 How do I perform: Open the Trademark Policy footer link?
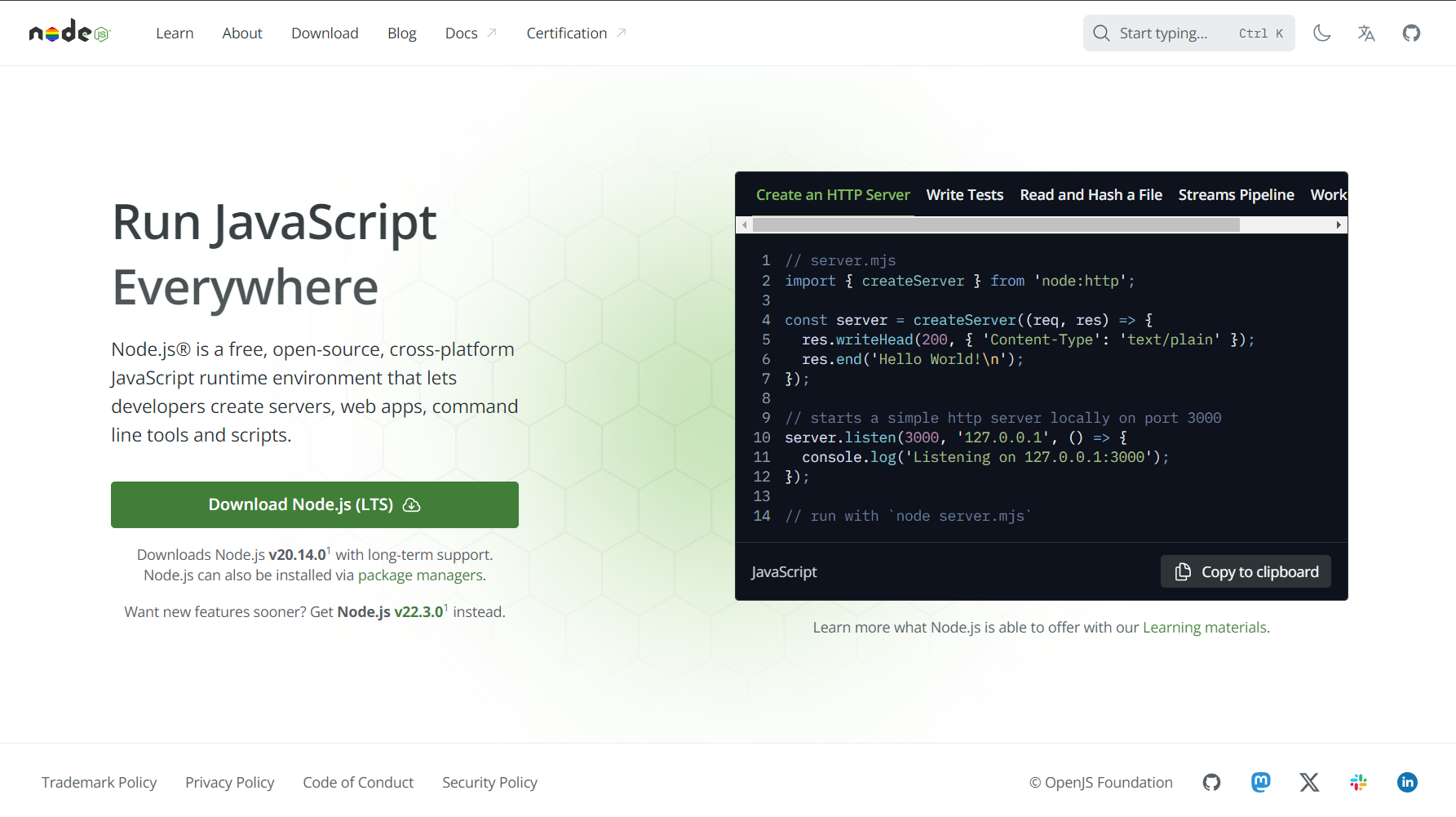click(100, 782)
